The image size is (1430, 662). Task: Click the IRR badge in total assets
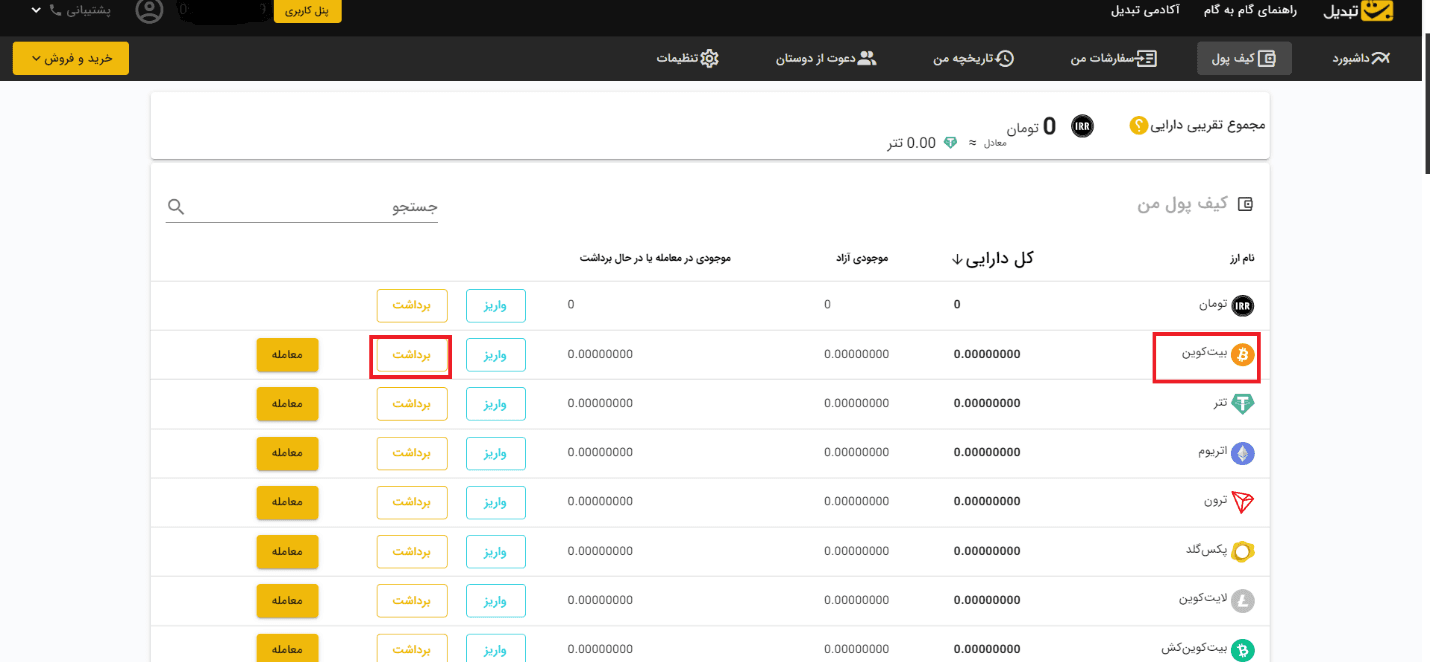[x=1082, y=126]
